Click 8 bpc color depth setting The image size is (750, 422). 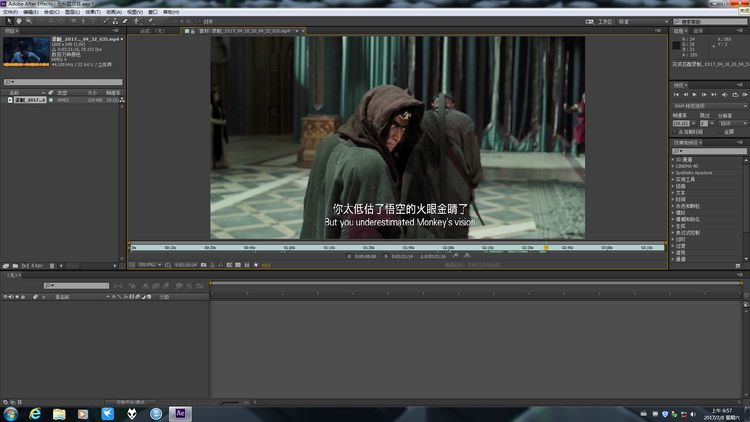point(37,266)
